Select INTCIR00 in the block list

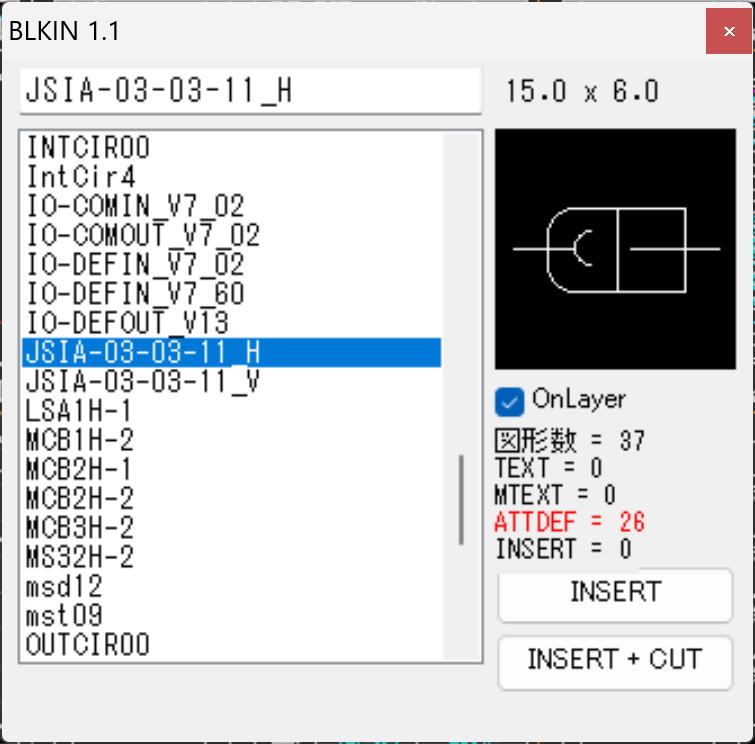coord(88,148)
